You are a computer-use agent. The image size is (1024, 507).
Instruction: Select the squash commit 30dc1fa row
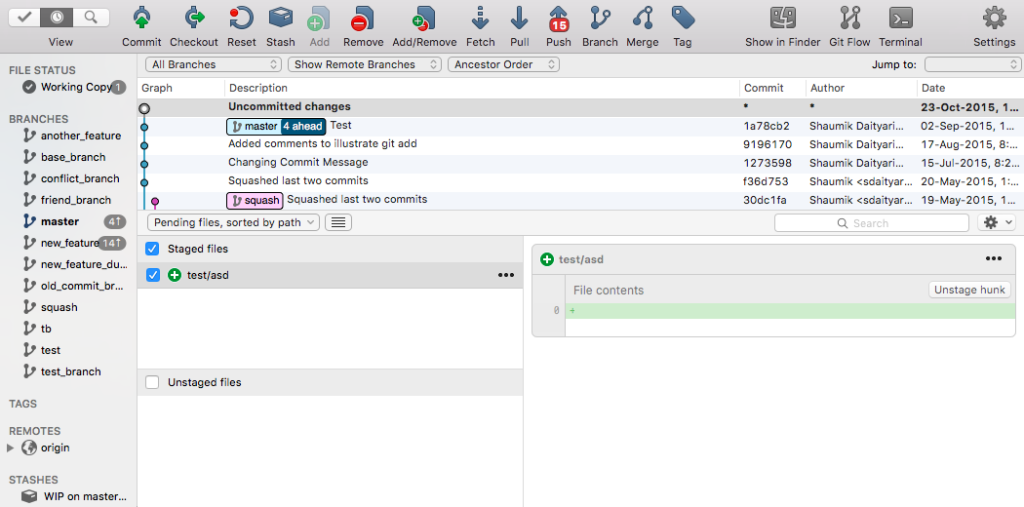pyautogui.click(x=480, y=200)
